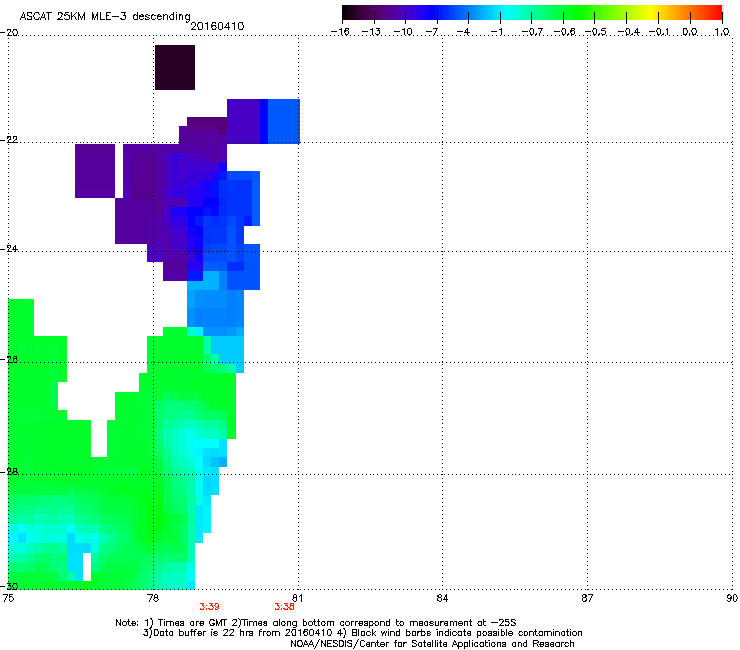Click the -20 latitude axis label
The height and width of the screenshot is (650, 740).
click(9, 32)
